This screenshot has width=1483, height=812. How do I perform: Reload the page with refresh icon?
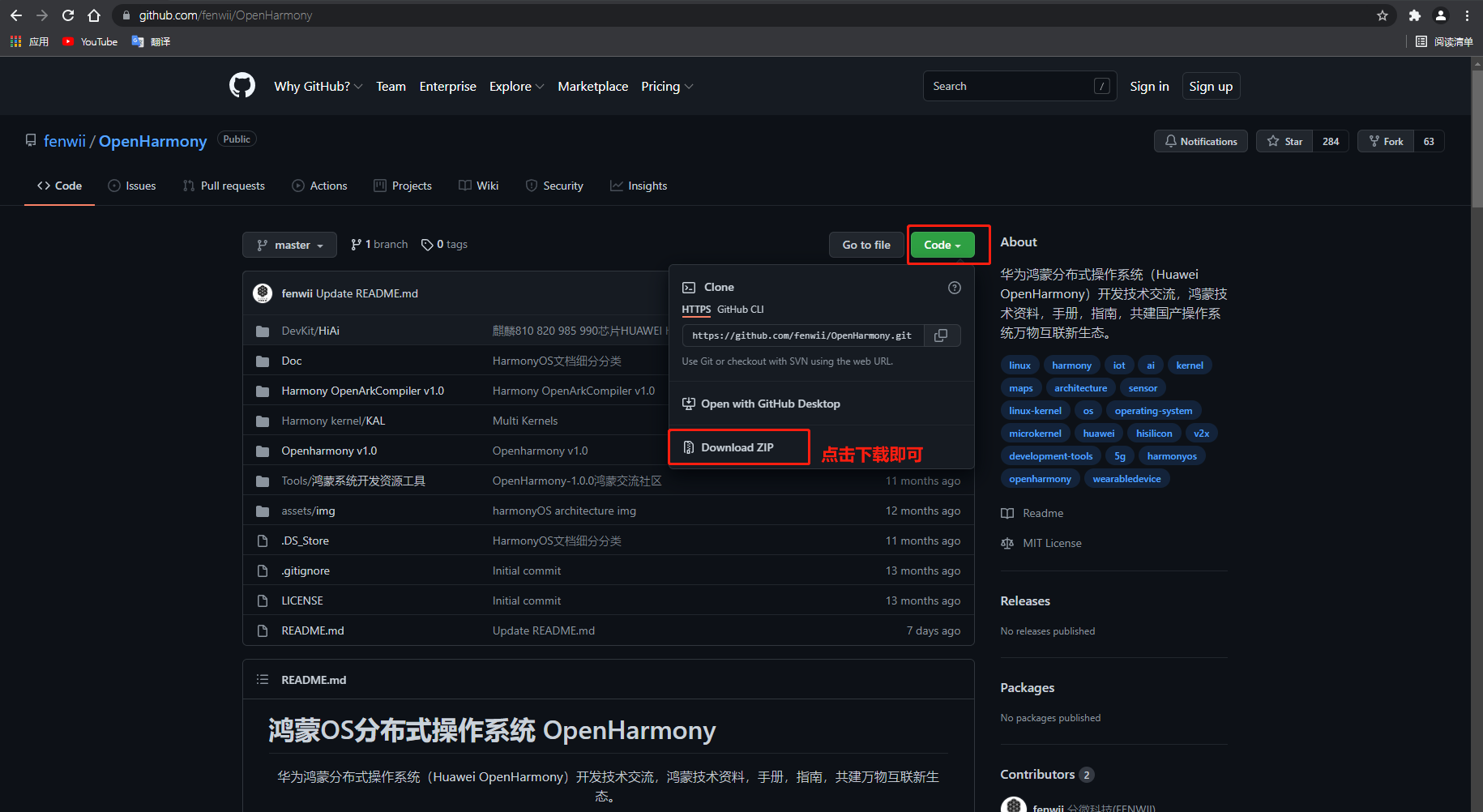click(x=68, y=15)
